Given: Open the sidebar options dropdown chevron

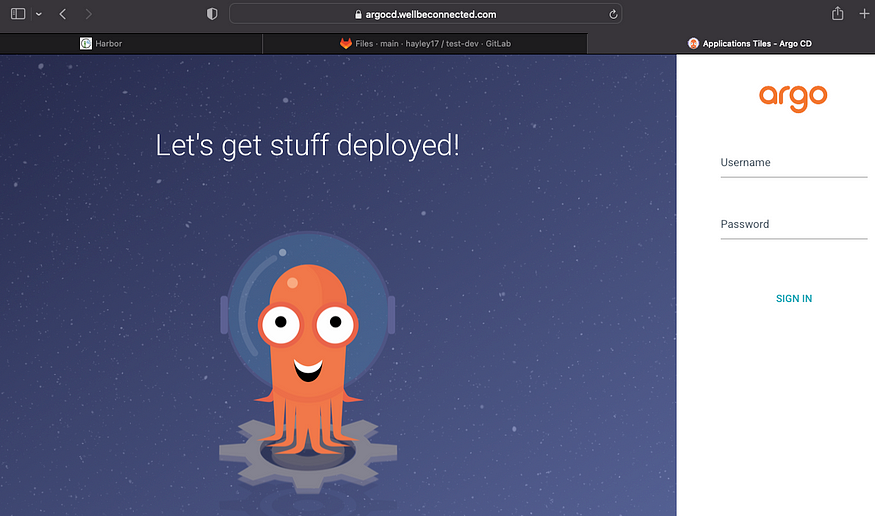Looking at the screenshot, I should 39,15.
